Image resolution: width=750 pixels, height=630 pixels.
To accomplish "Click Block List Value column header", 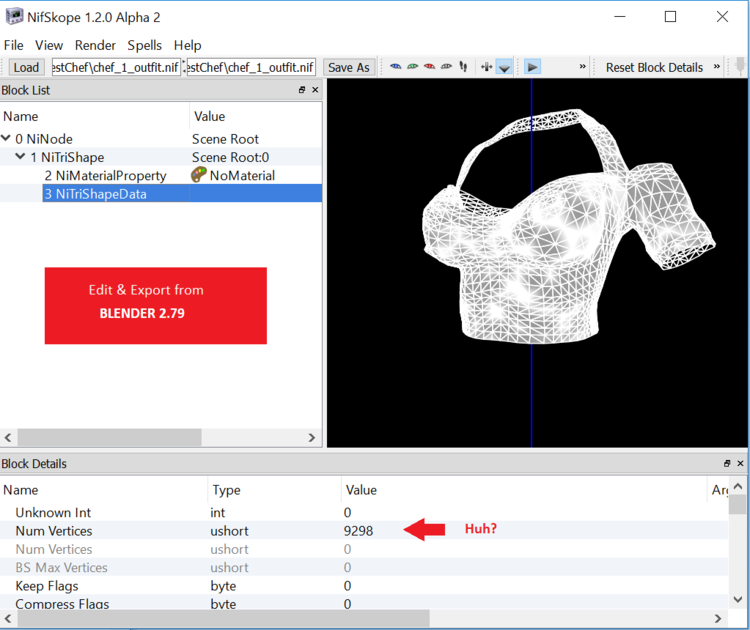I will (x=256, y=116).
